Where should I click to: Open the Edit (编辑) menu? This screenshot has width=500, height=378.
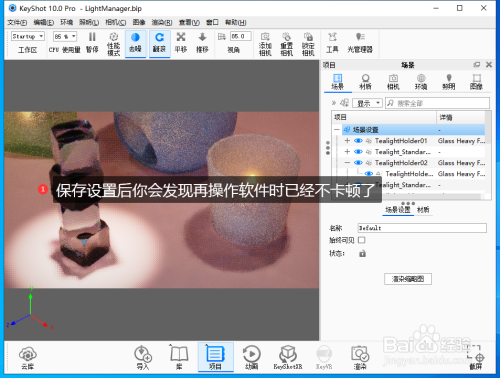tap(44, 22)
